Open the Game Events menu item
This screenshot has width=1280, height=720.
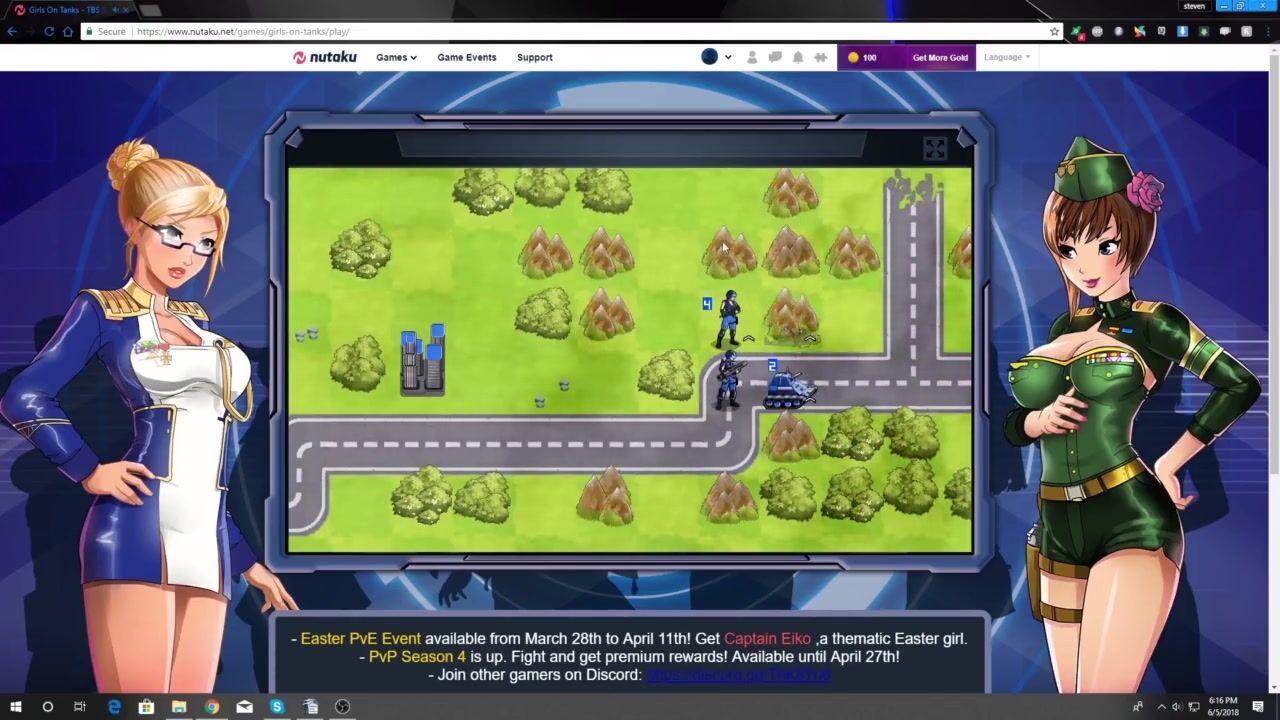pos(466,57)
